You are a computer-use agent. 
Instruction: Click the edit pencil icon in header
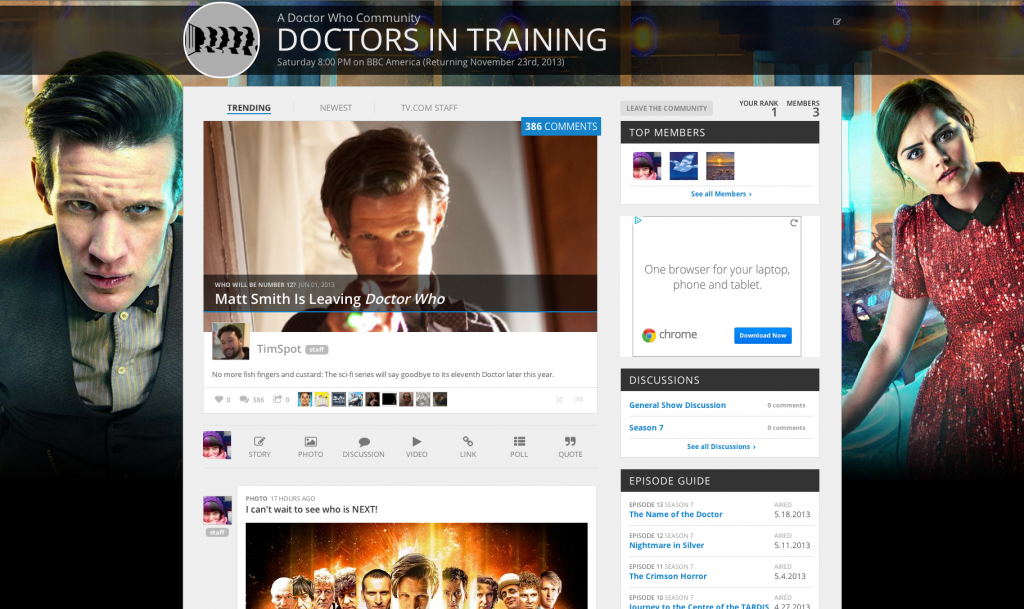[x=837, y=22]
